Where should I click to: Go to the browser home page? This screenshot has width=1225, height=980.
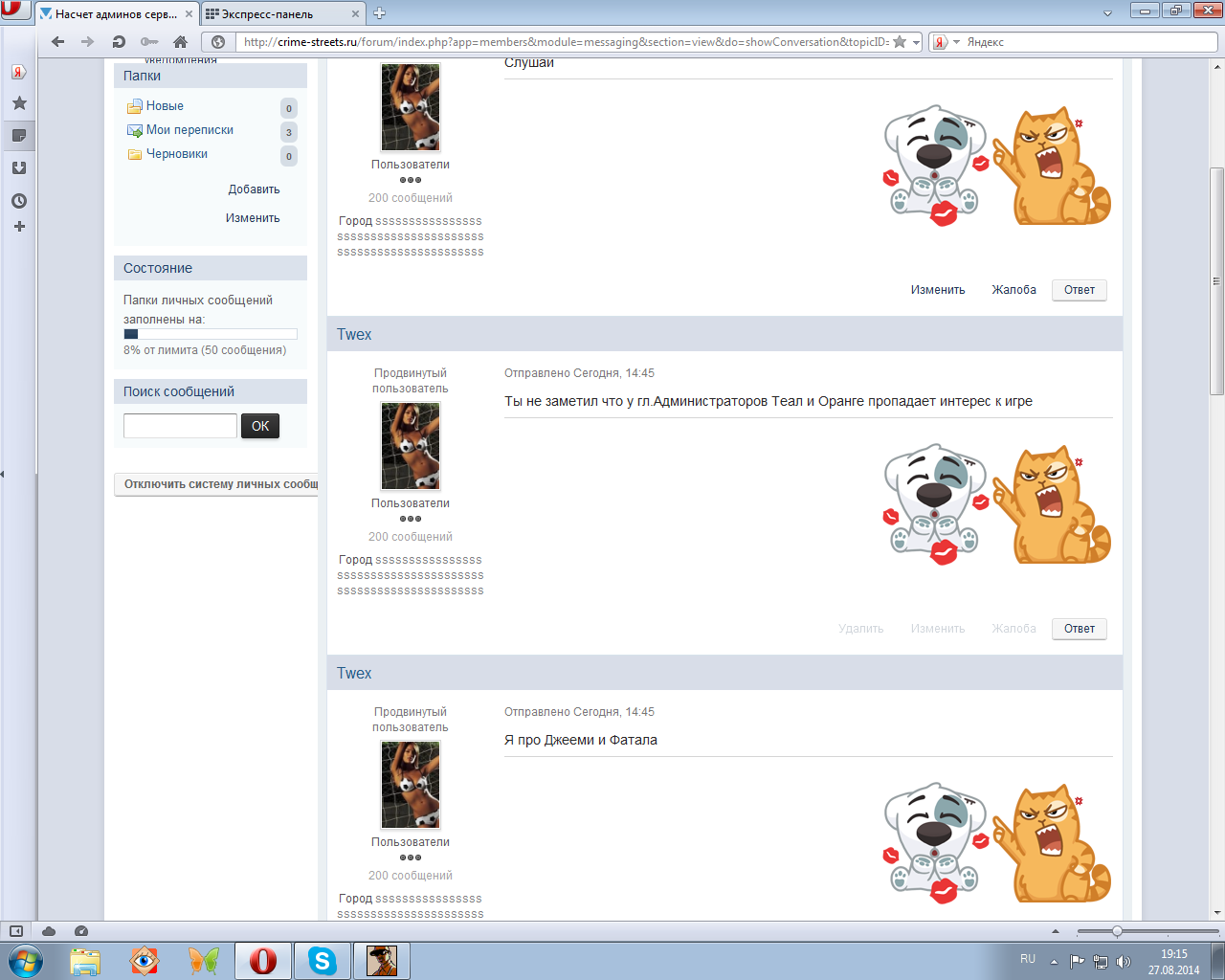180,42
